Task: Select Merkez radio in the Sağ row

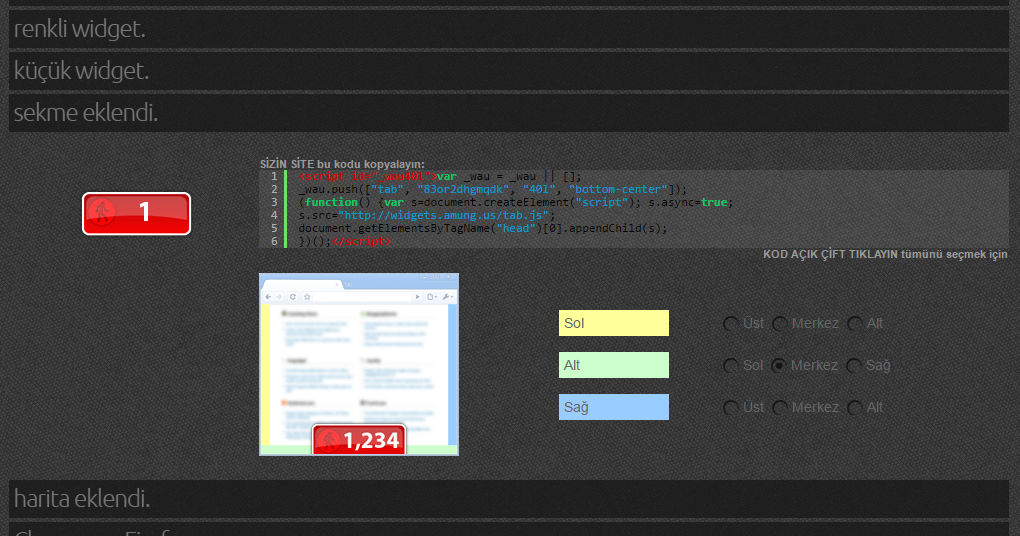Action: (779, 408)
